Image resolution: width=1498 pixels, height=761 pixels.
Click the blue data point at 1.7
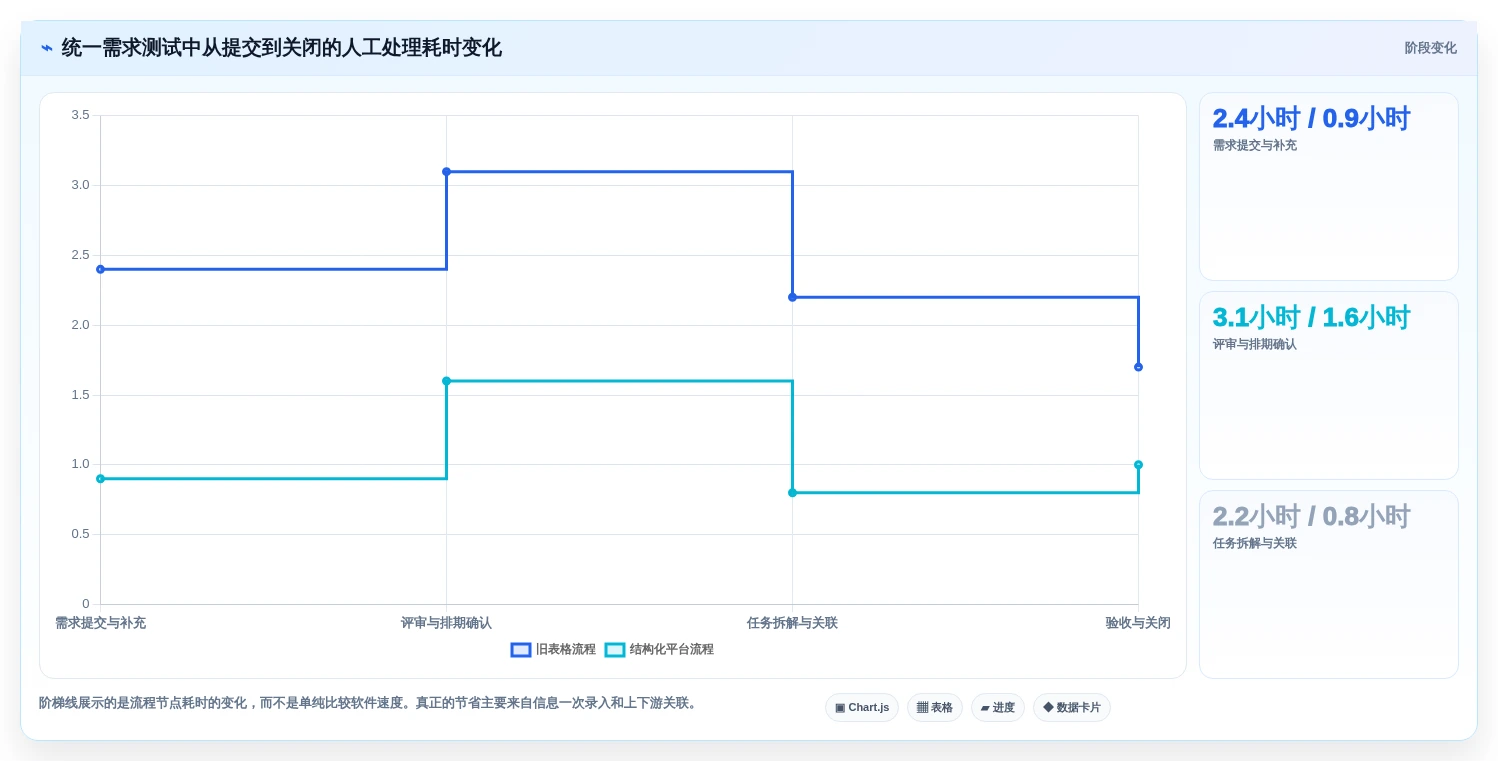pos(1138,367)
